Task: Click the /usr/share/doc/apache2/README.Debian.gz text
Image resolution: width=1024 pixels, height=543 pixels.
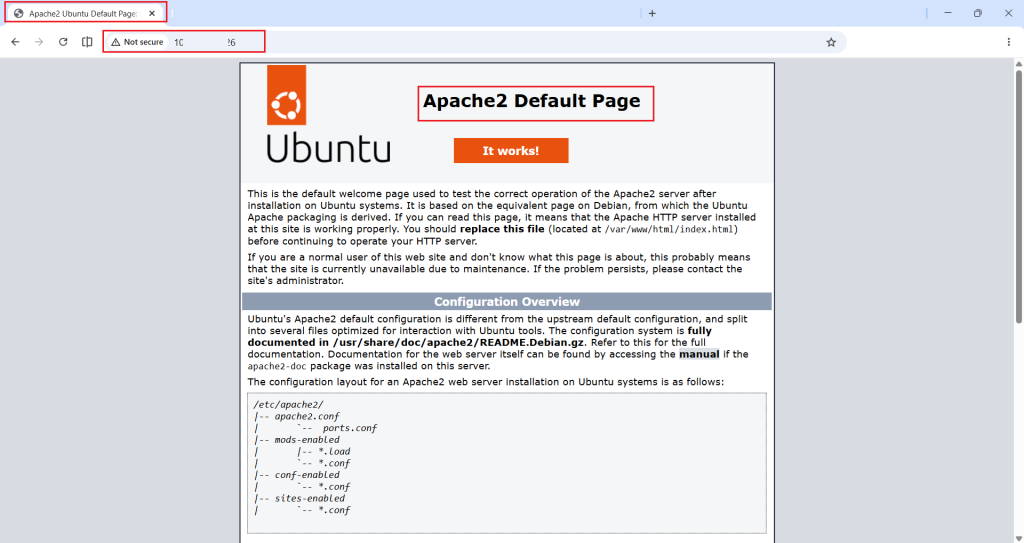Action: point(458,342)
